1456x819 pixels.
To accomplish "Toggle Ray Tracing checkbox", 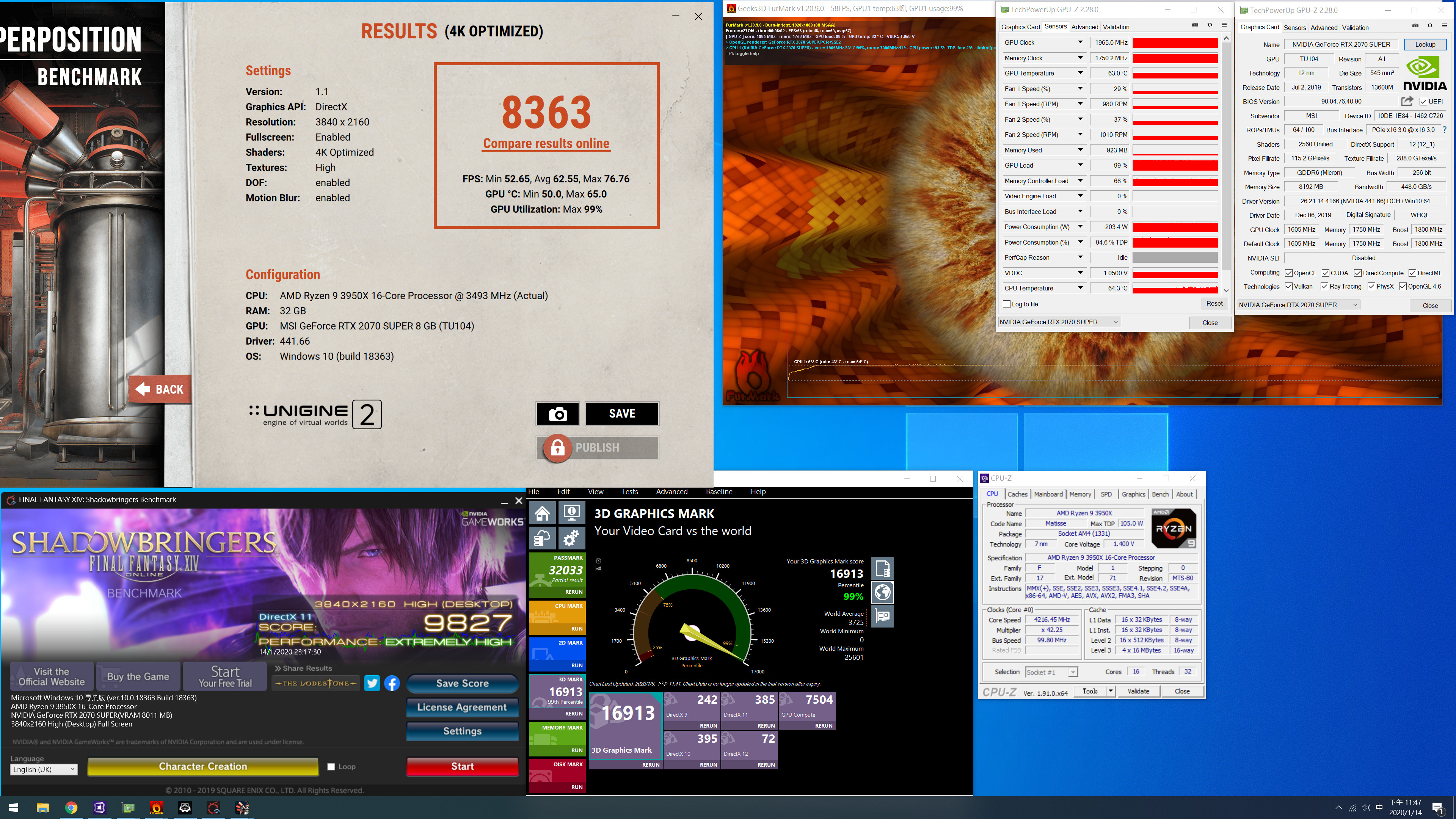I will pos(1324,287).
